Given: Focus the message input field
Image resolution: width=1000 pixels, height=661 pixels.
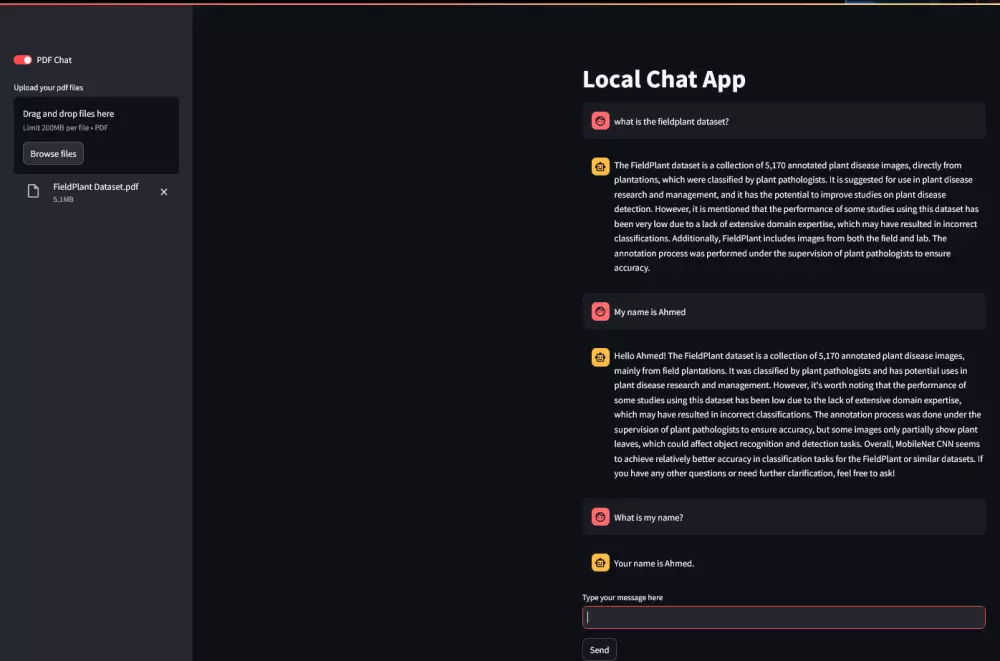Looking at the screenshot, I should [783, 617].
